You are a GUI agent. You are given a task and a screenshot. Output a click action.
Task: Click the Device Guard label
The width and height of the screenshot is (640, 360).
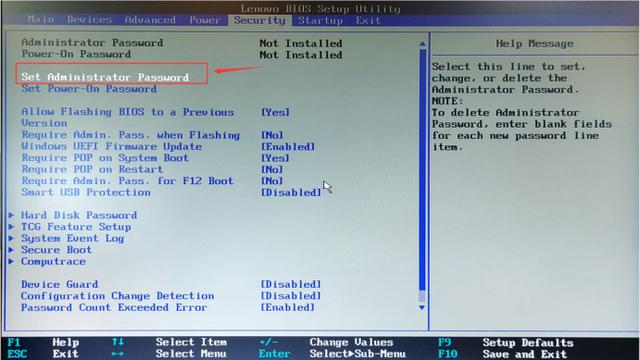point(60,284)
